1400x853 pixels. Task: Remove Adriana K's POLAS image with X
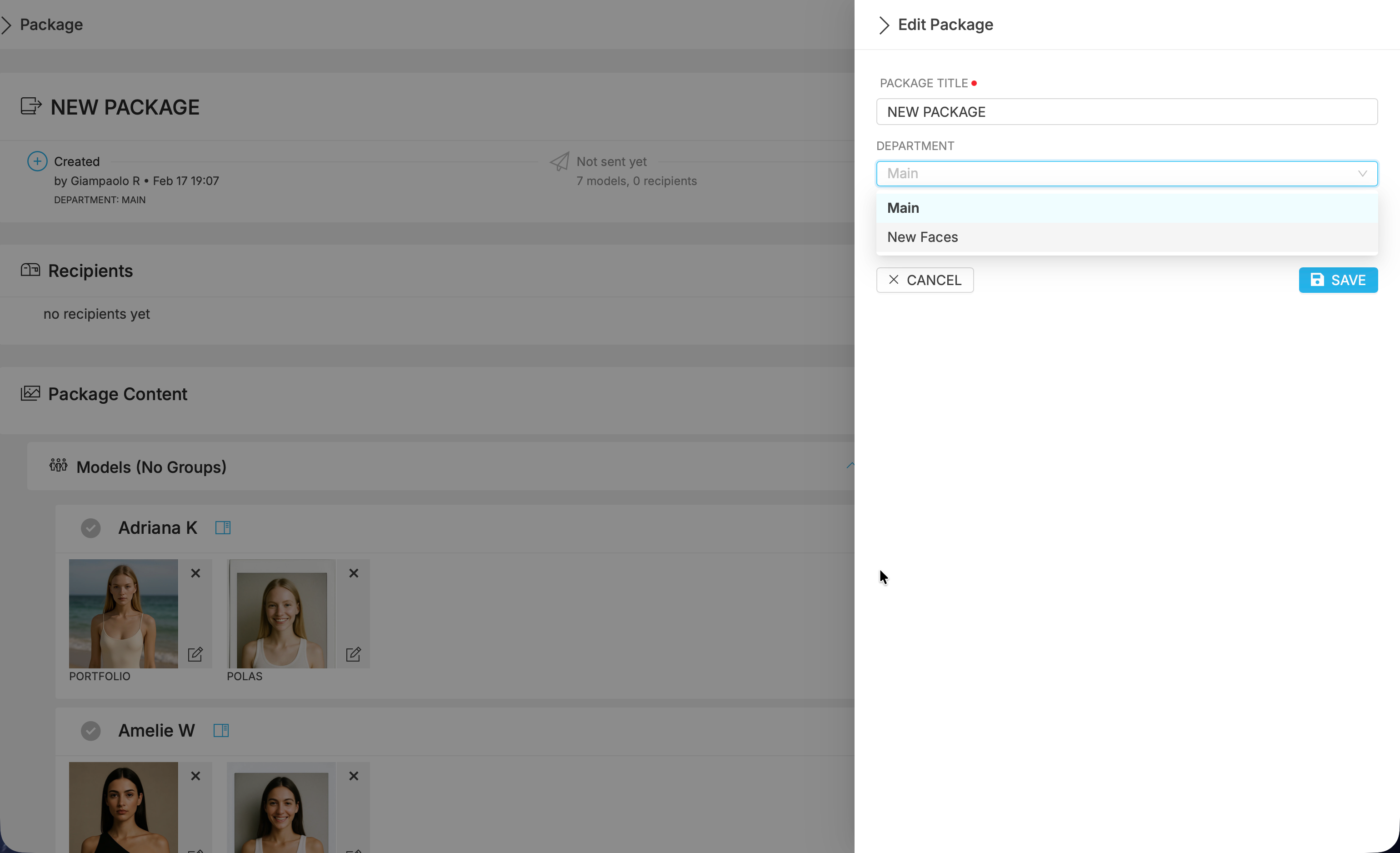pos(354,573)
